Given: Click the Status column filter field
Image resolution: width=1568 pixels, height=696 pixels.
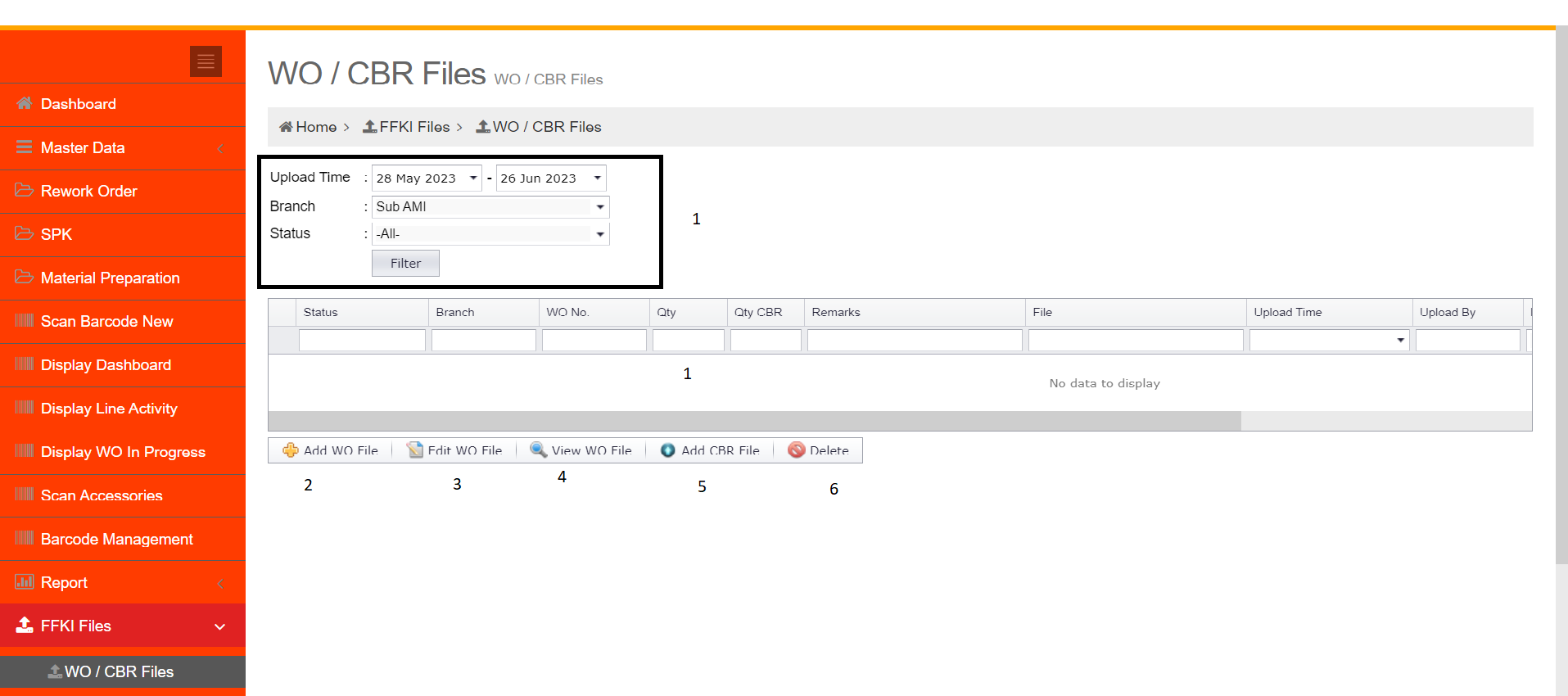Looking at the screenshot, I should coord(362,340).
